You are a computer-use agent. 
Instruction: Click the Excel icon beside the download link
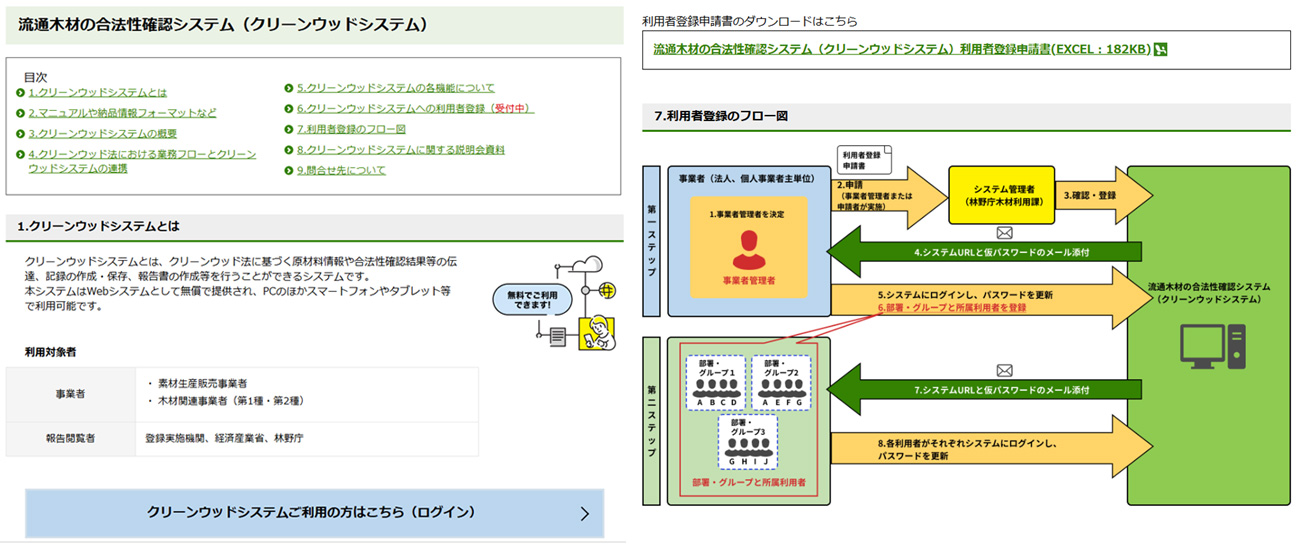pos(1161,49)
